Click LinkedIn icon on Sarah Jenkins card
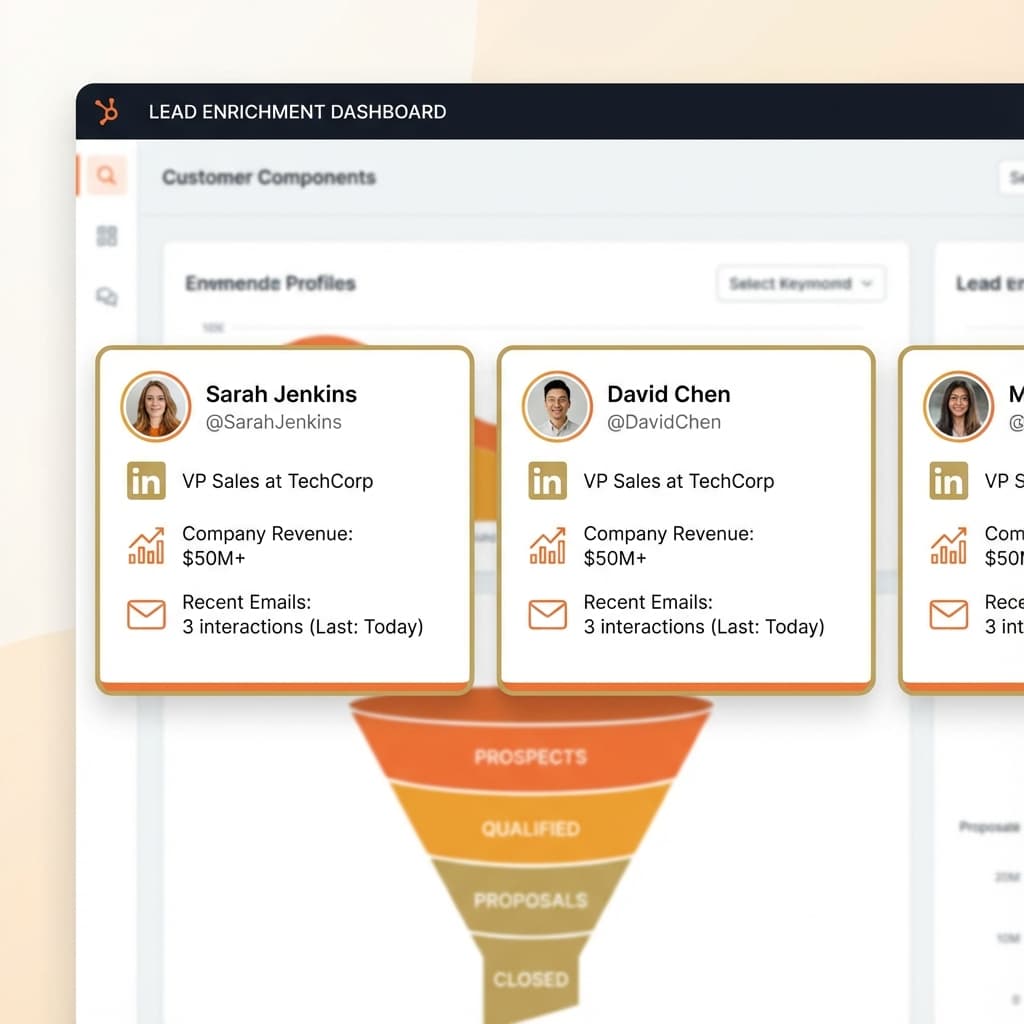 pos(147,481)
